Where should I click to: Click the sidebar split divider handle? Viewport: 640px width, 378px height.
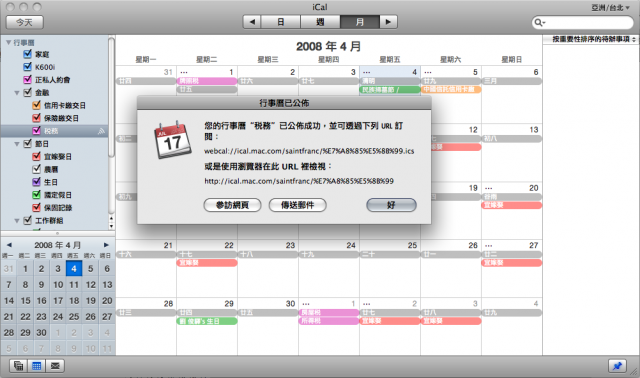[x=58, y=233]
